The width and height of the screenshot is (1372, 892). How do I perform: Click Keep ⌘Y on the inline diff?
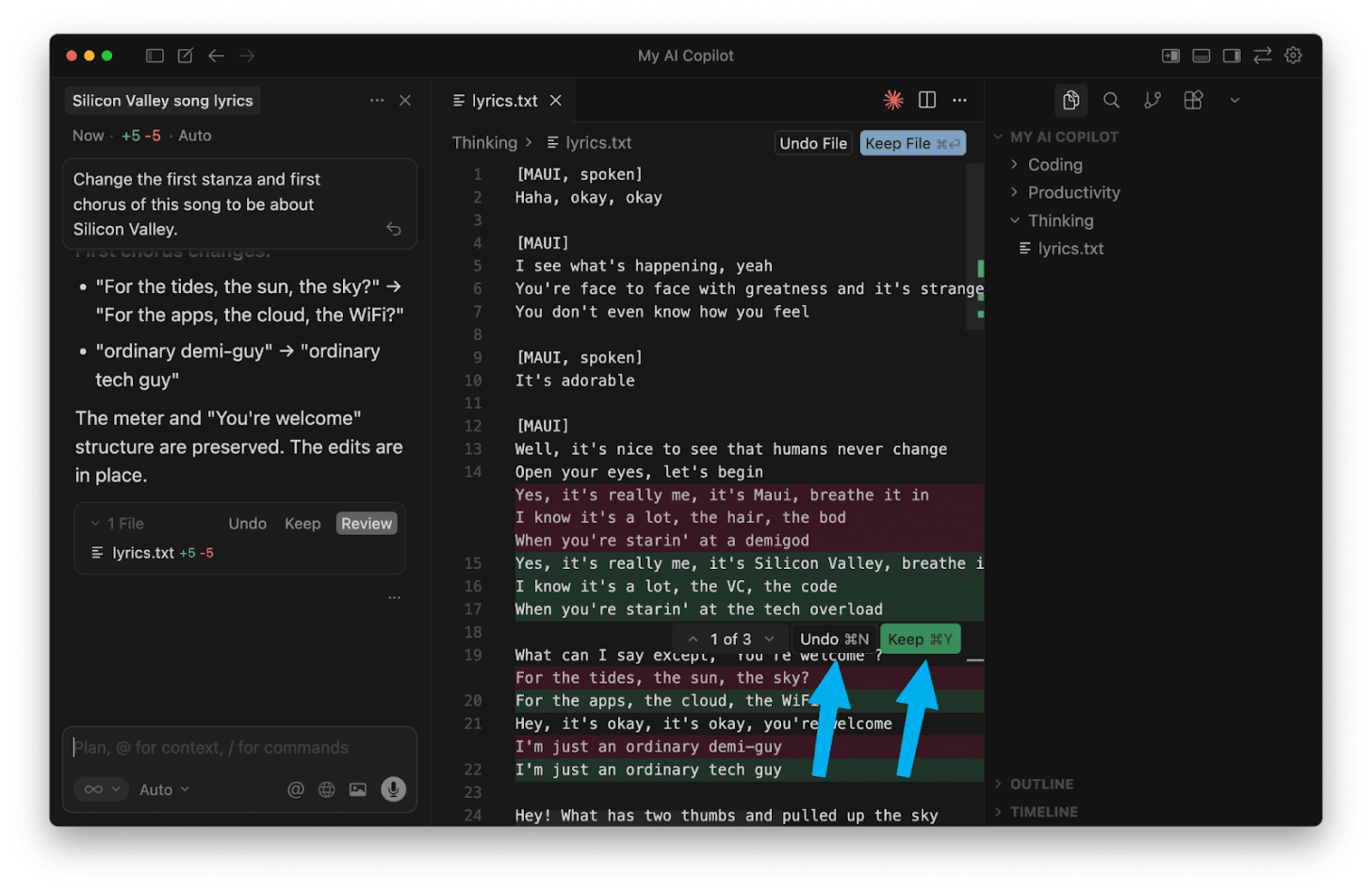tap(920, 640)
